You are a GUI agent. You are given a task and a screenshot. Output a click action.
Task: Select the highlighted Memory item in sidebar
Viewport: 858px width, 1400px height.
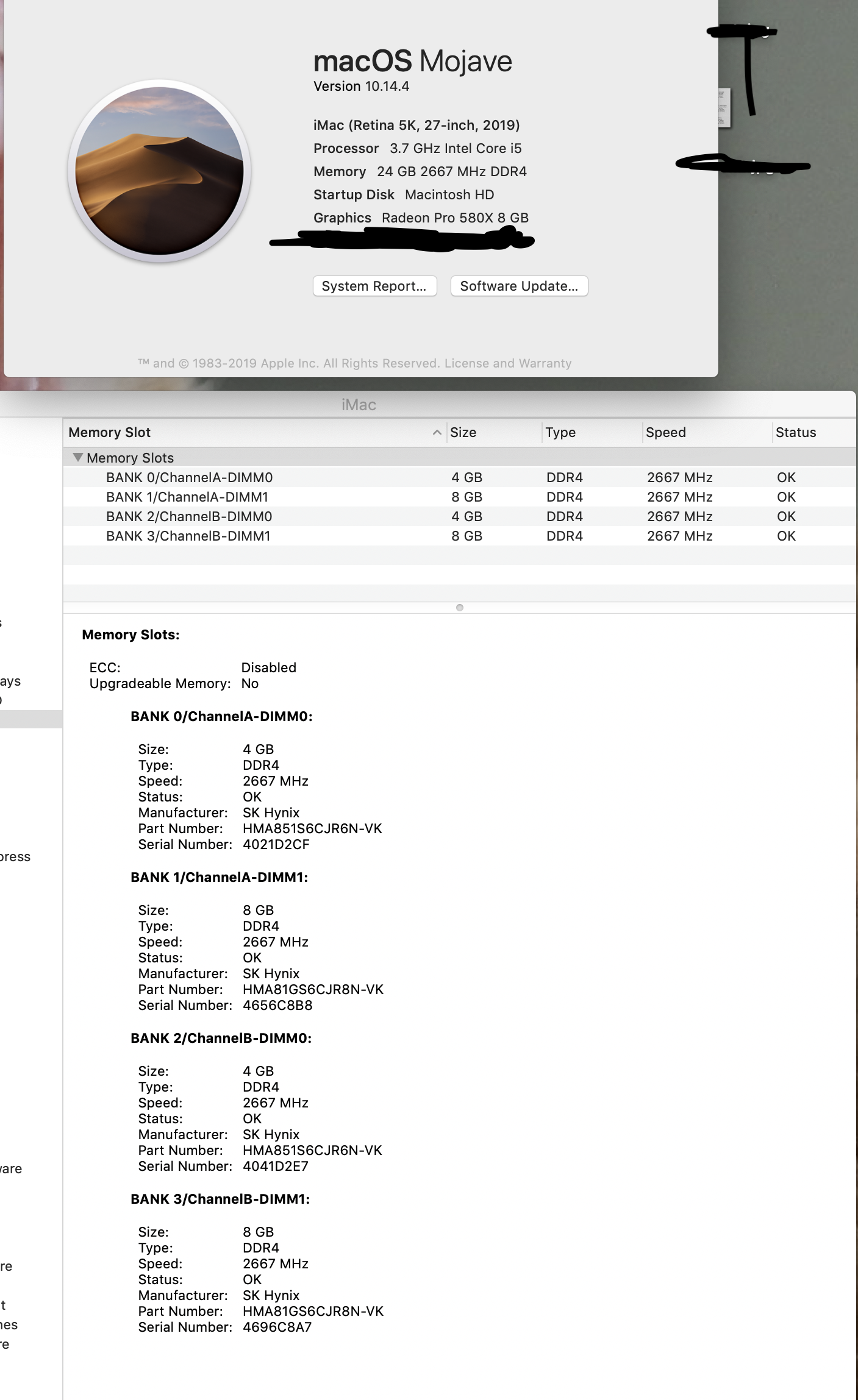(31, 719)
